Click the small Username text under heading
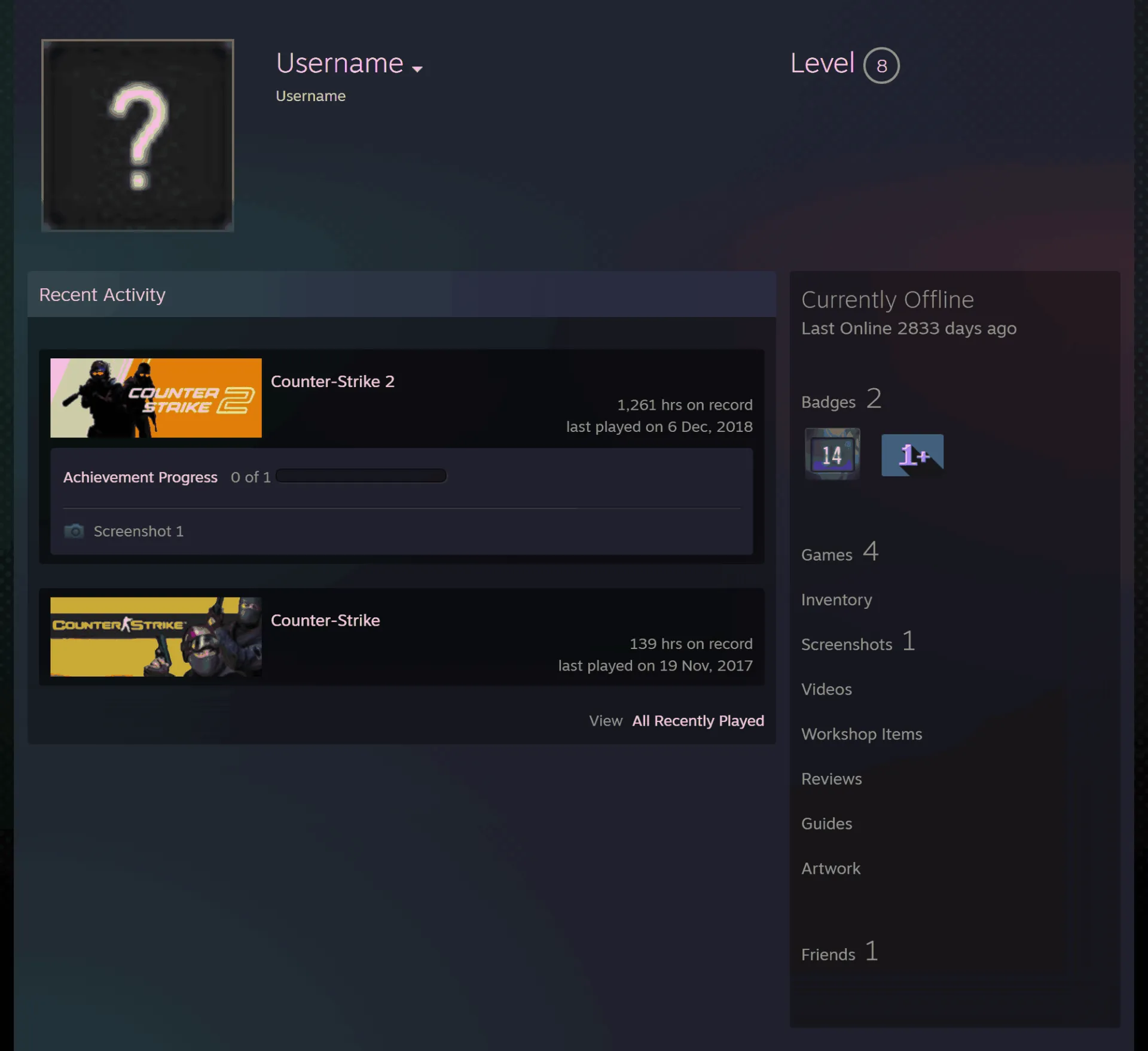The image size is (1148, 1051). tap(310, 96)
